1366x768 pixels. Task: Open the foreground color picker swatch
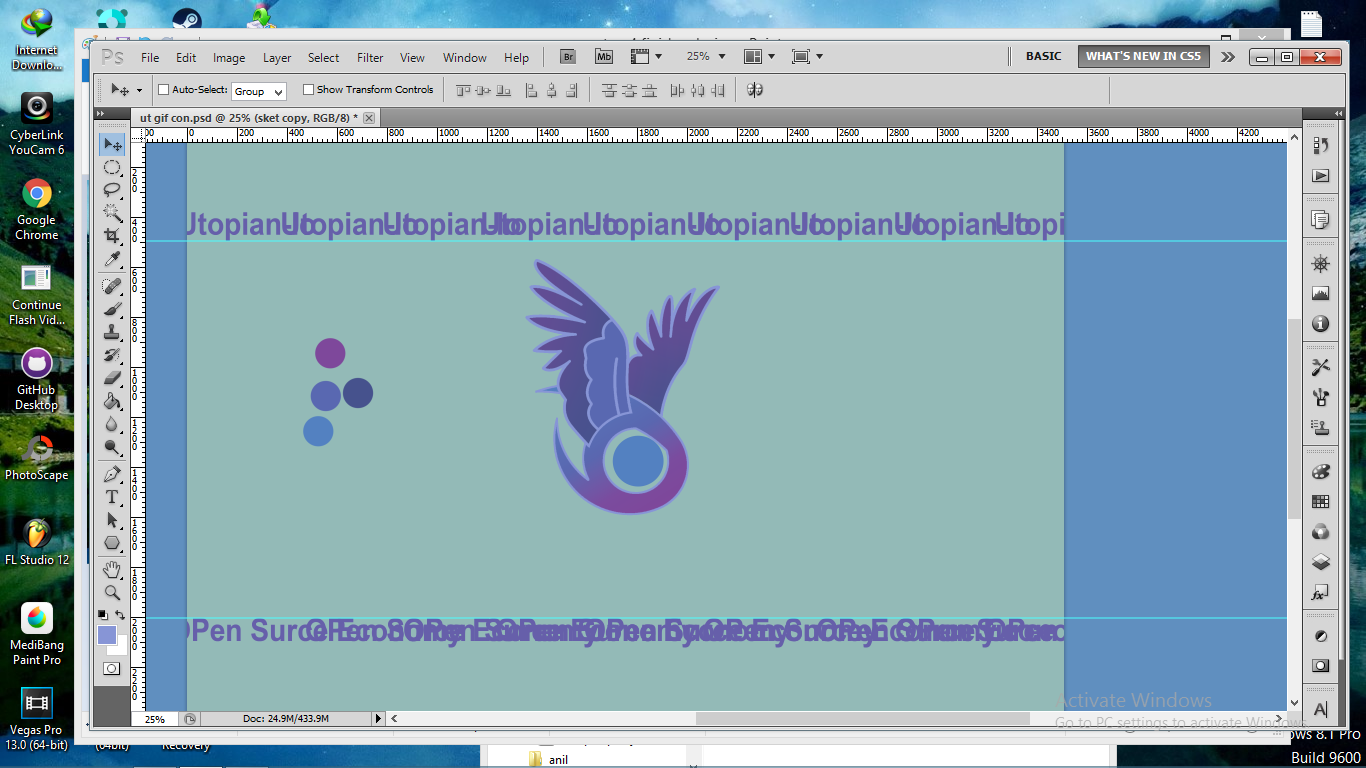tap(106, 635)
